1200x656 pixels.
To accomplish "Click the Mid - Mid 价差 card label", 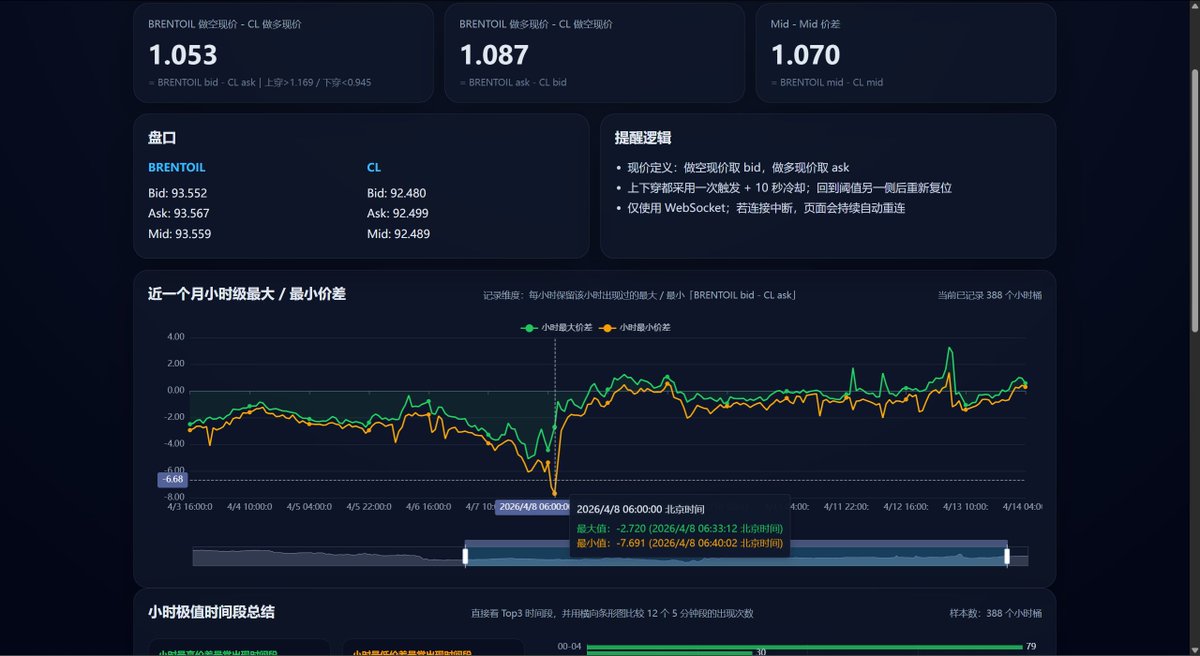I will click(x=805, y=23).
